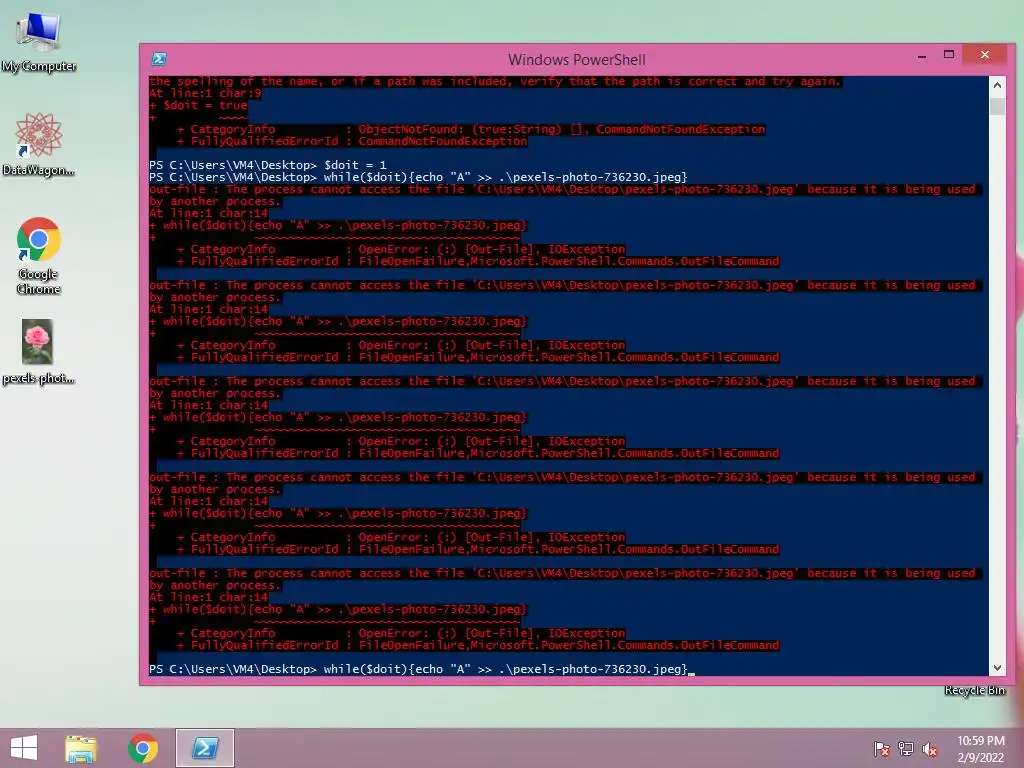Open the Action Center flag tray icon
The height and width of the screenshot is (768, 1024).
[882, 748]
